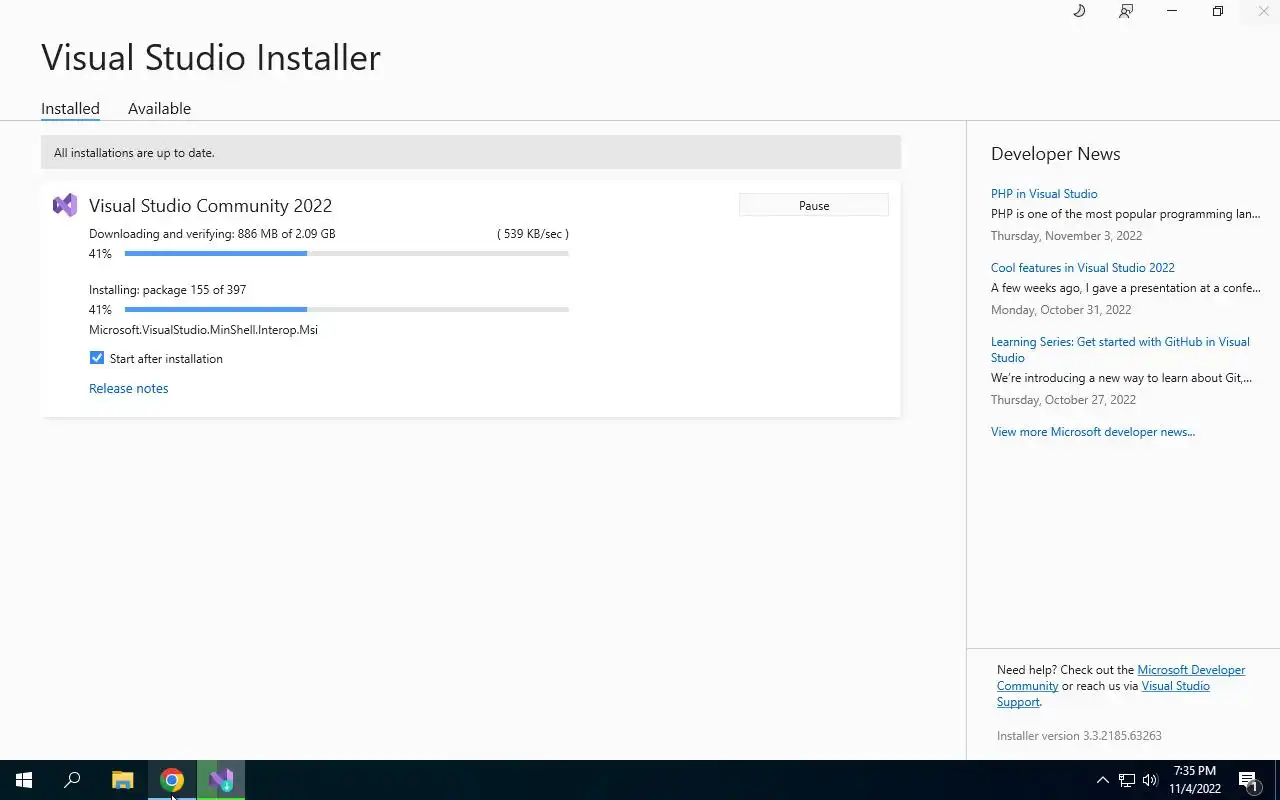Click the Visual Studio Community 2022 logo
The width and height of the screenshot is (1280, 800).
pyautogui.click(x=65, y=205)
